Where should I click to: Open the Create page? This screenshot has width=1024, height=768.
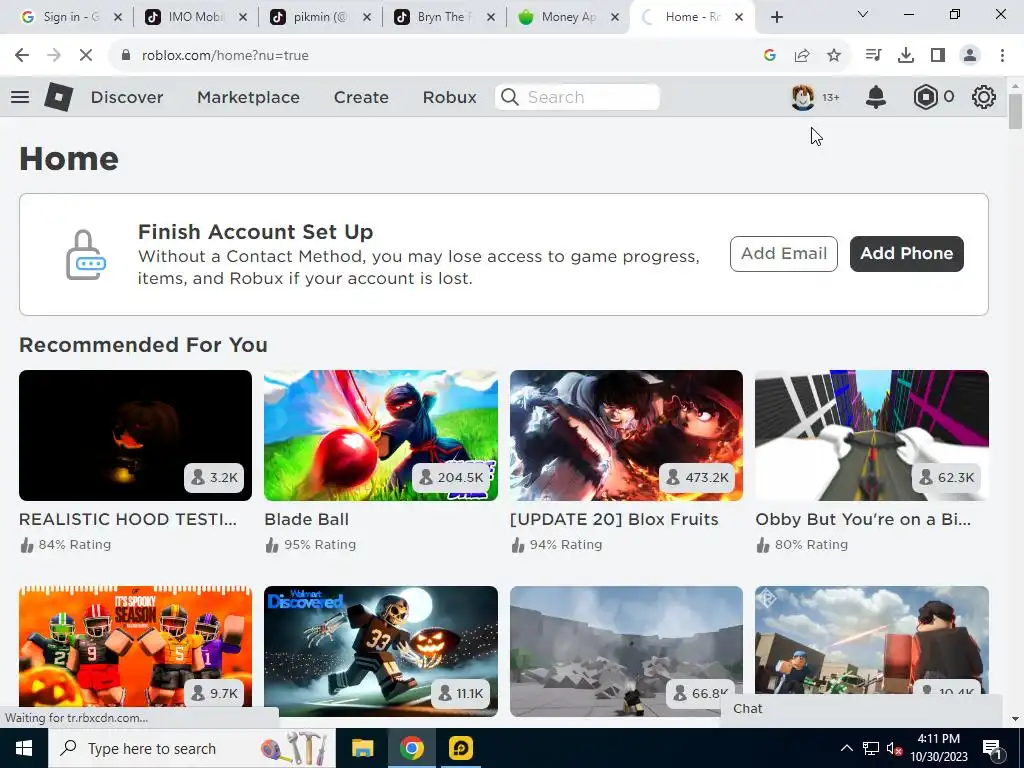click(361, 97)
